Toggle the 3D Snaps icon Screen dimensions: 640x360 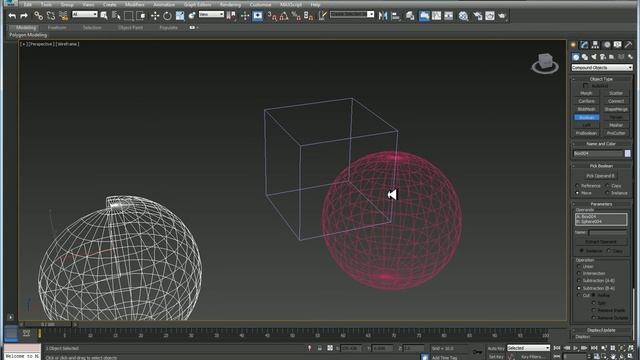[272, 16]
